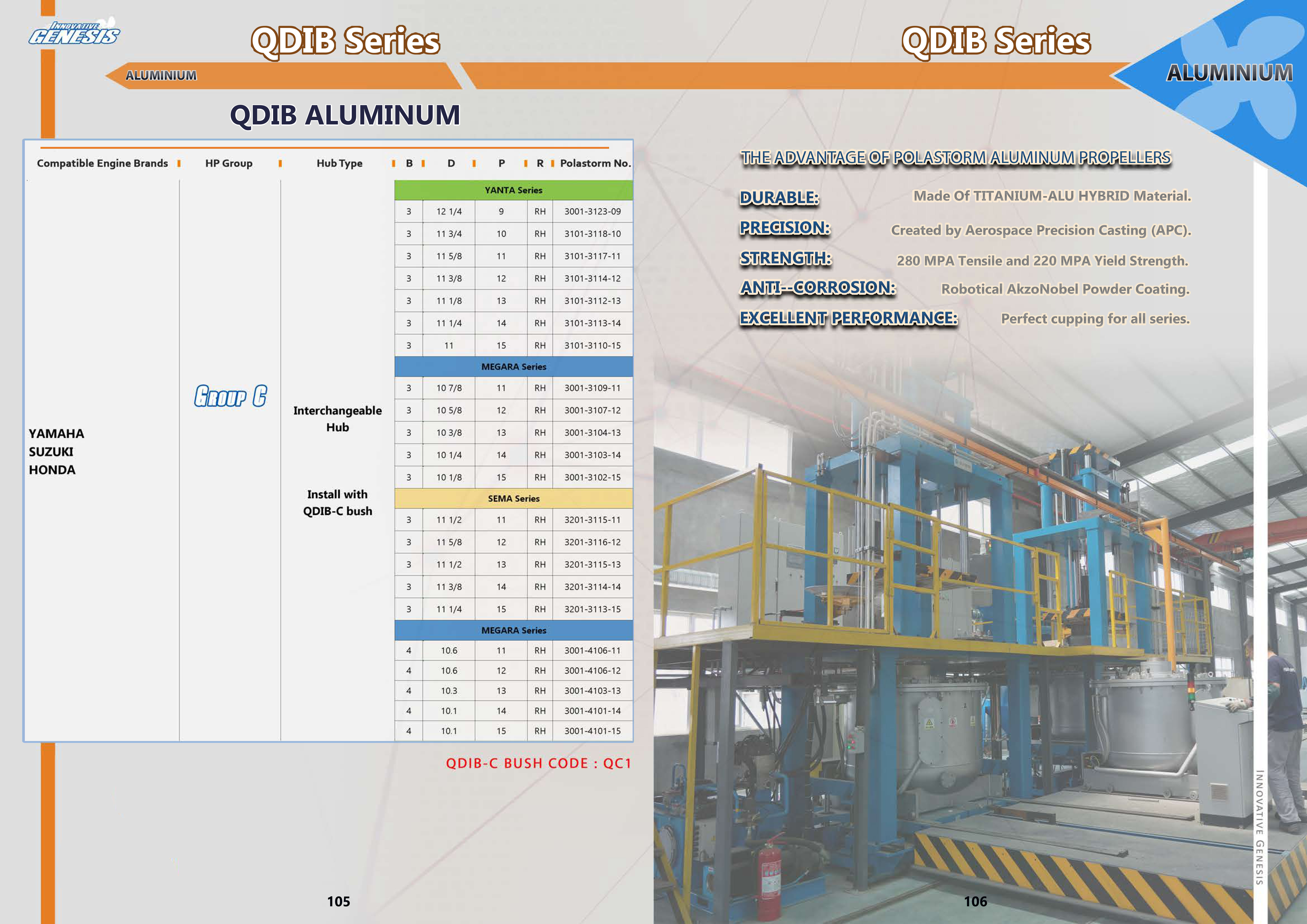The width and height of the screenshot is (1307, 924).
Task: Click the Interchangeable Hub label
Action: 338,419
